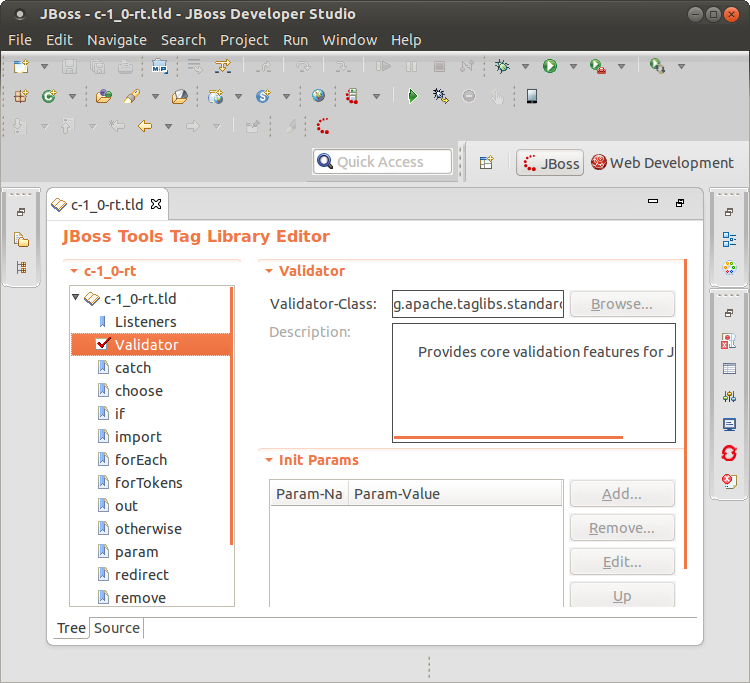
Task: Close the c-1_0-rt.tld editor tab
Action: point(156,204)
